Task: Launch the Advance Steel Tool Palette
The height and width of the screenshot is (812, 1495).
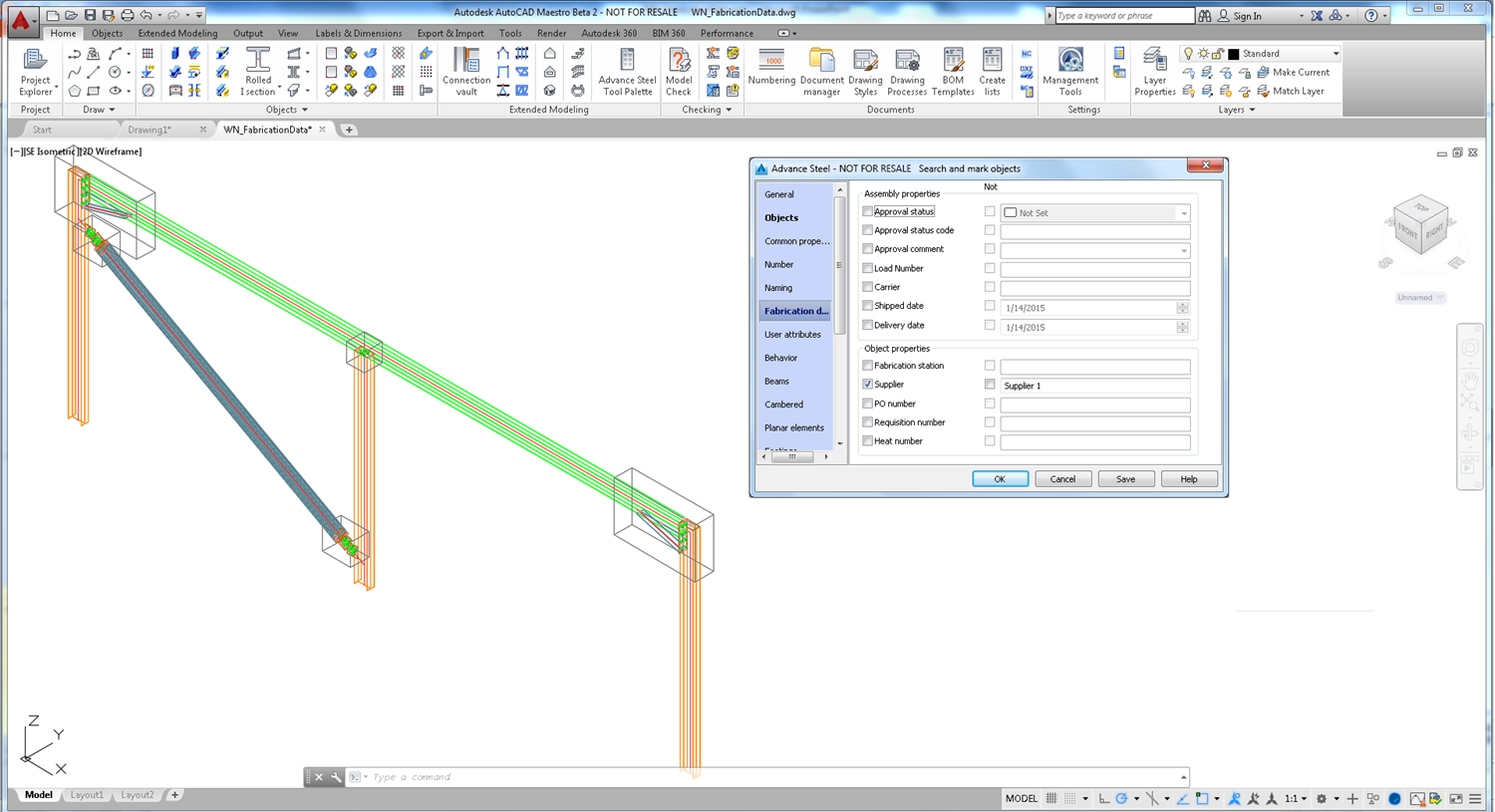Action: 627,72
